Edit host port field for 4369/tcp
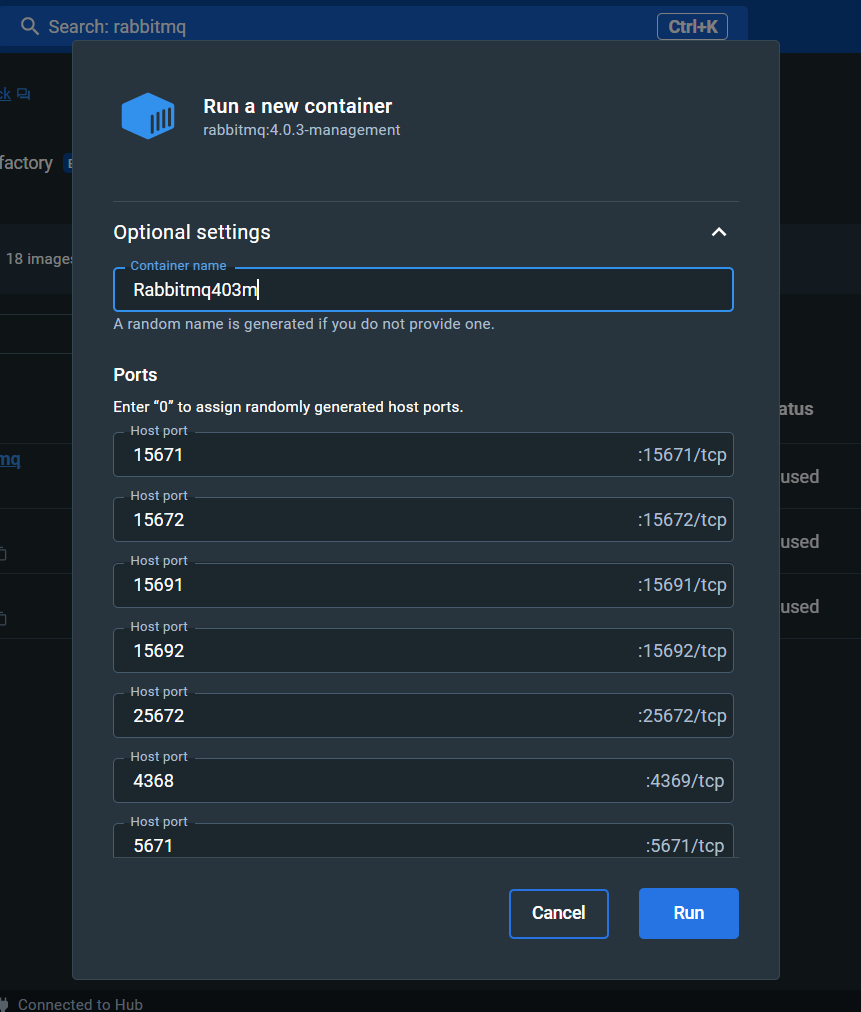This screenshot has width=861, height=1012. (423, 780)
